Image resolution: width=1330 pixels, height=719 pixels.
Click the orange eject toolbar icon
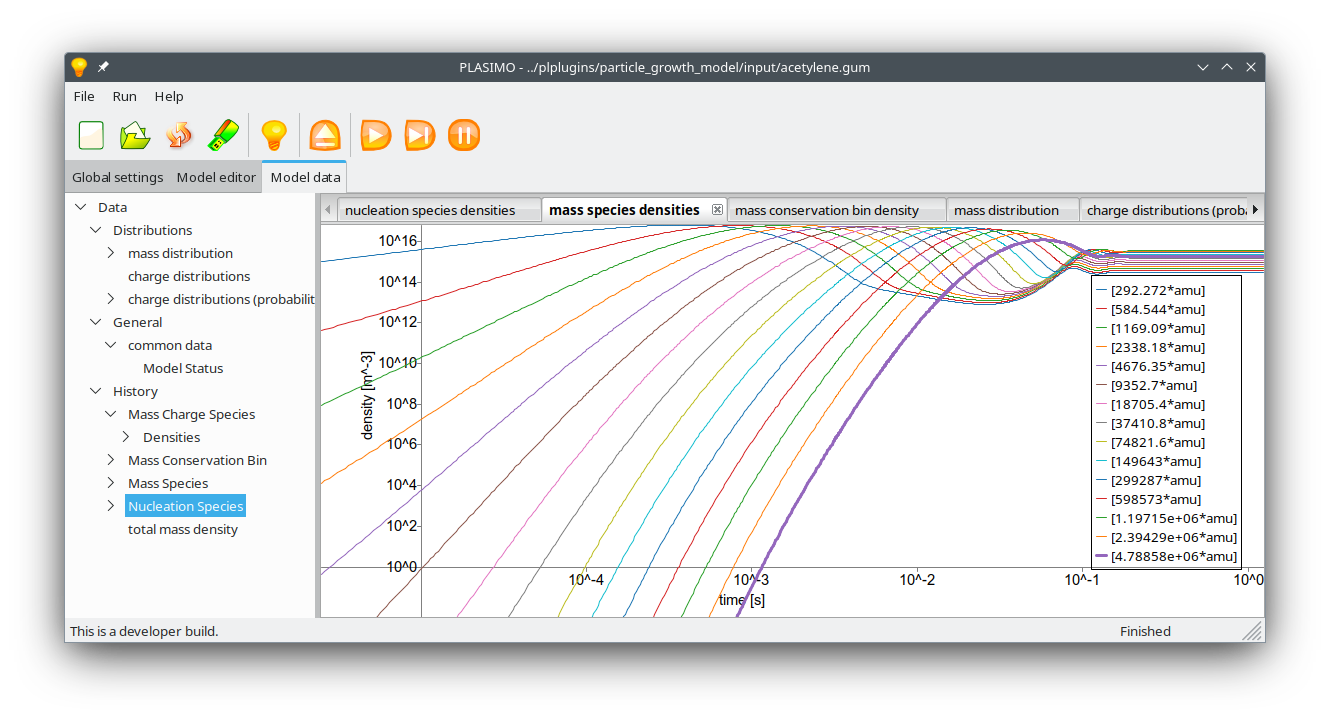click(325, 135)
